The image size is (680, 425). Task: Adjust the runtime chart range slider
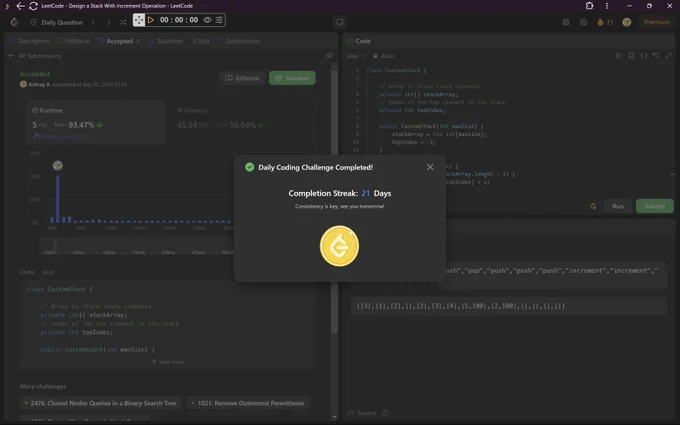[55, 246]
